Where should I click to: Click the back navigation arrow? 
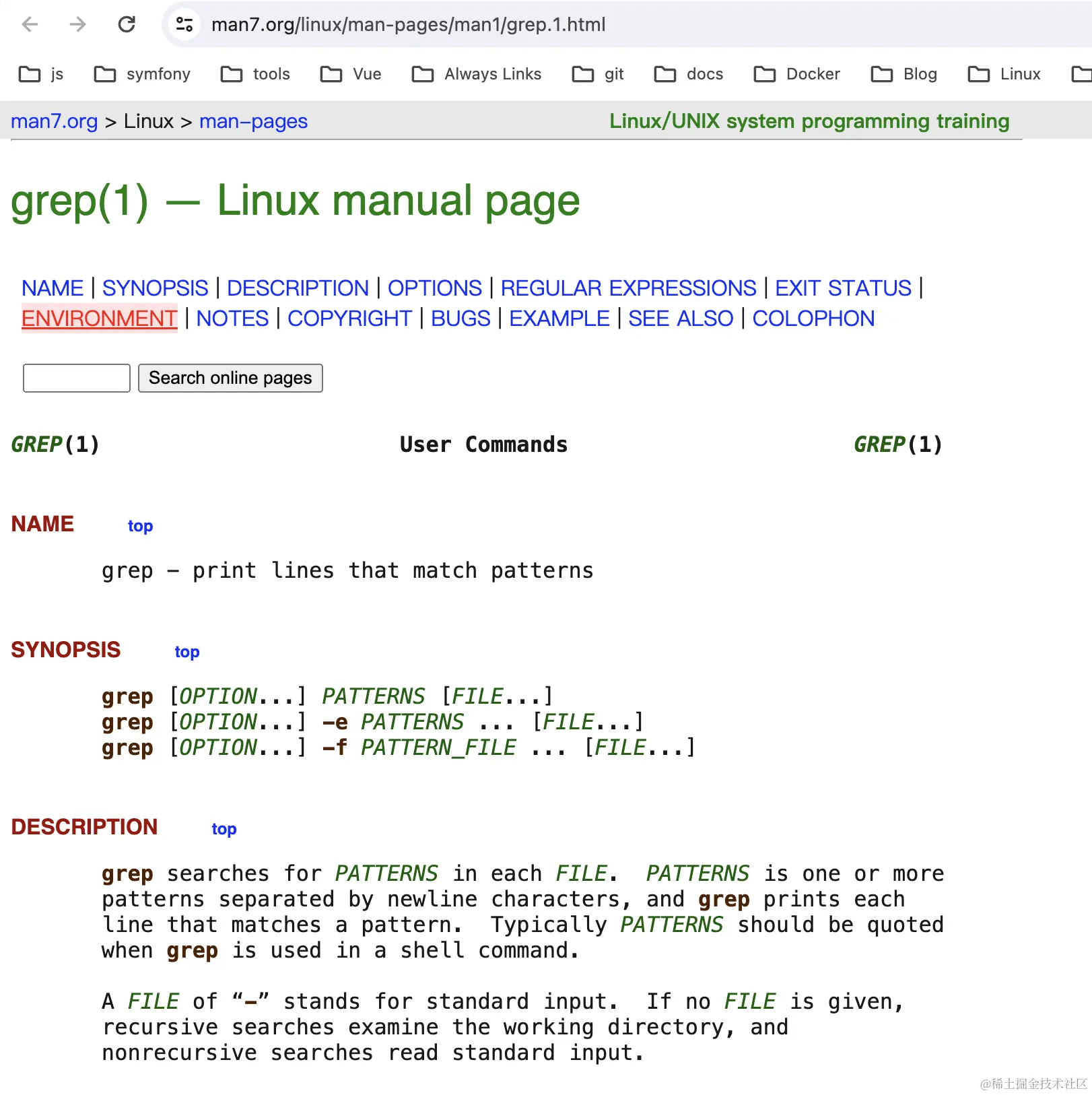point(29,25)
